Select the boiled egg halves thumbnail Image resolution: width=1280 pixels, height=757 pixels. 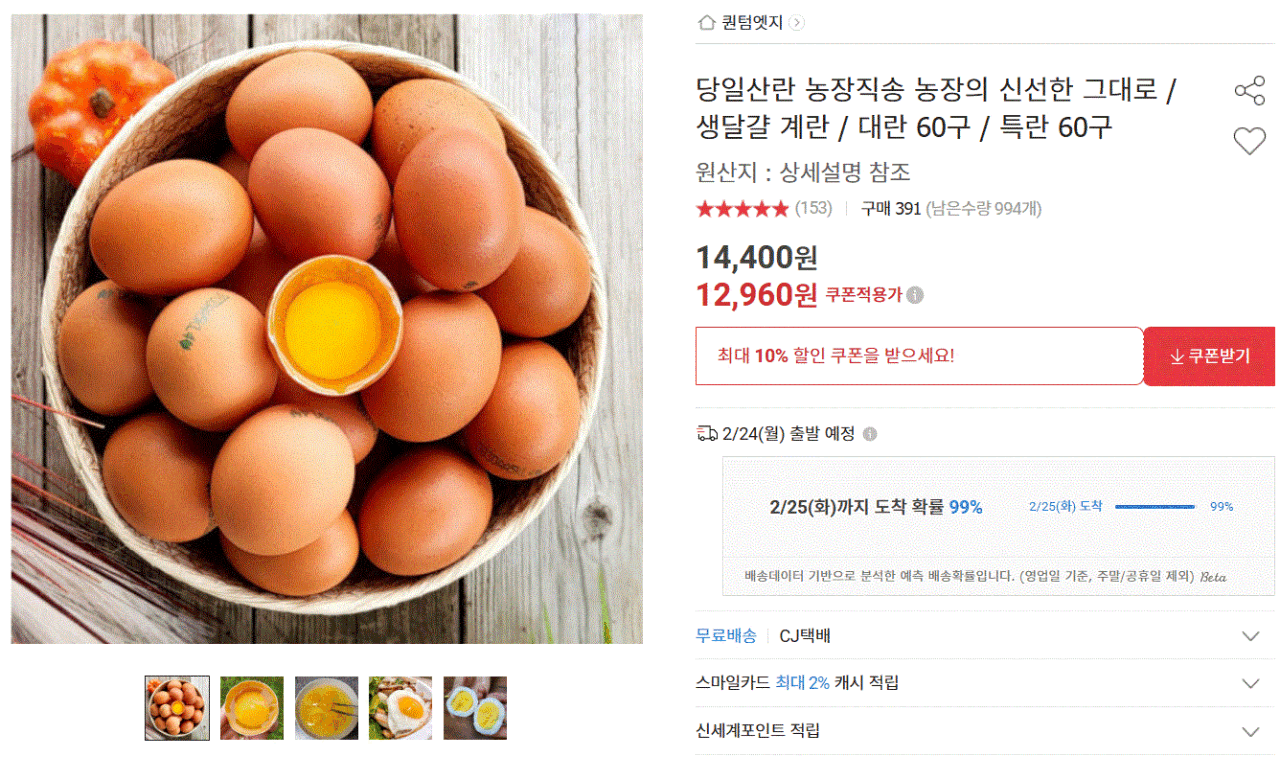(475, 708)
